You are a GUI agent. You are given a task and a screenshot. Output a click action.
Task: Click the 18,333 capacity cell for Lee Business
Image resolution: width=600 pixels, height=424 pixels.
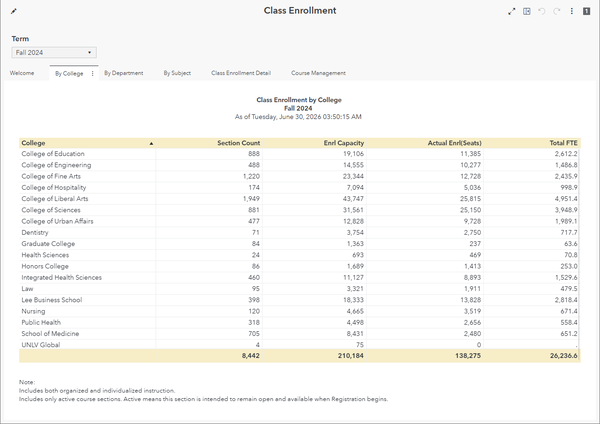(353, 300)
